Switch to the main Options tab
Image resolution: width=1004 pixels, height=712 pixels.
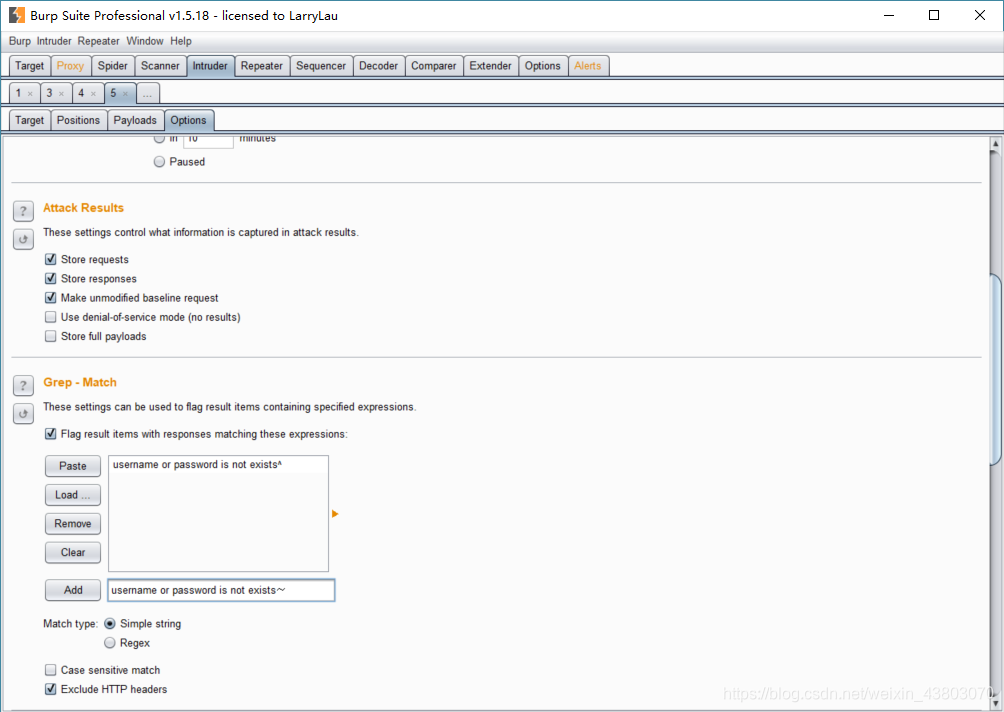(x=543, y=66)
